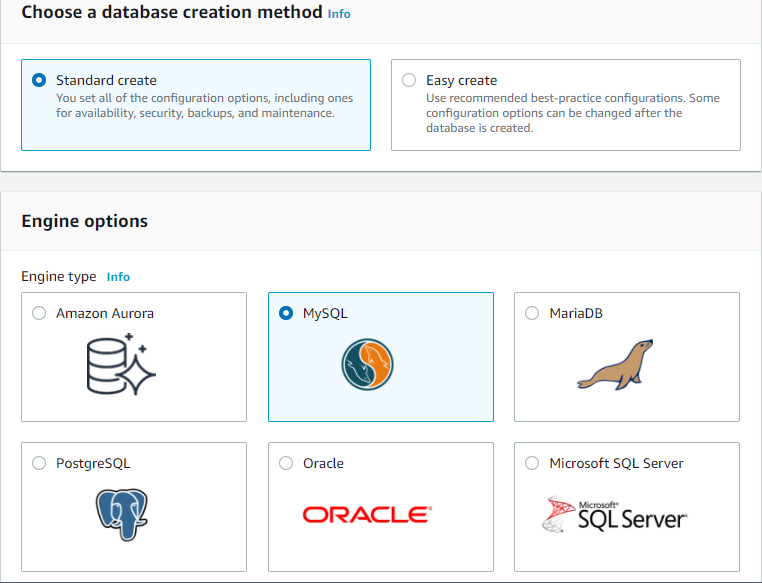This screenshot has width=762, height=583.
Task: Click the Engine type label
Action: pos(59,277)
